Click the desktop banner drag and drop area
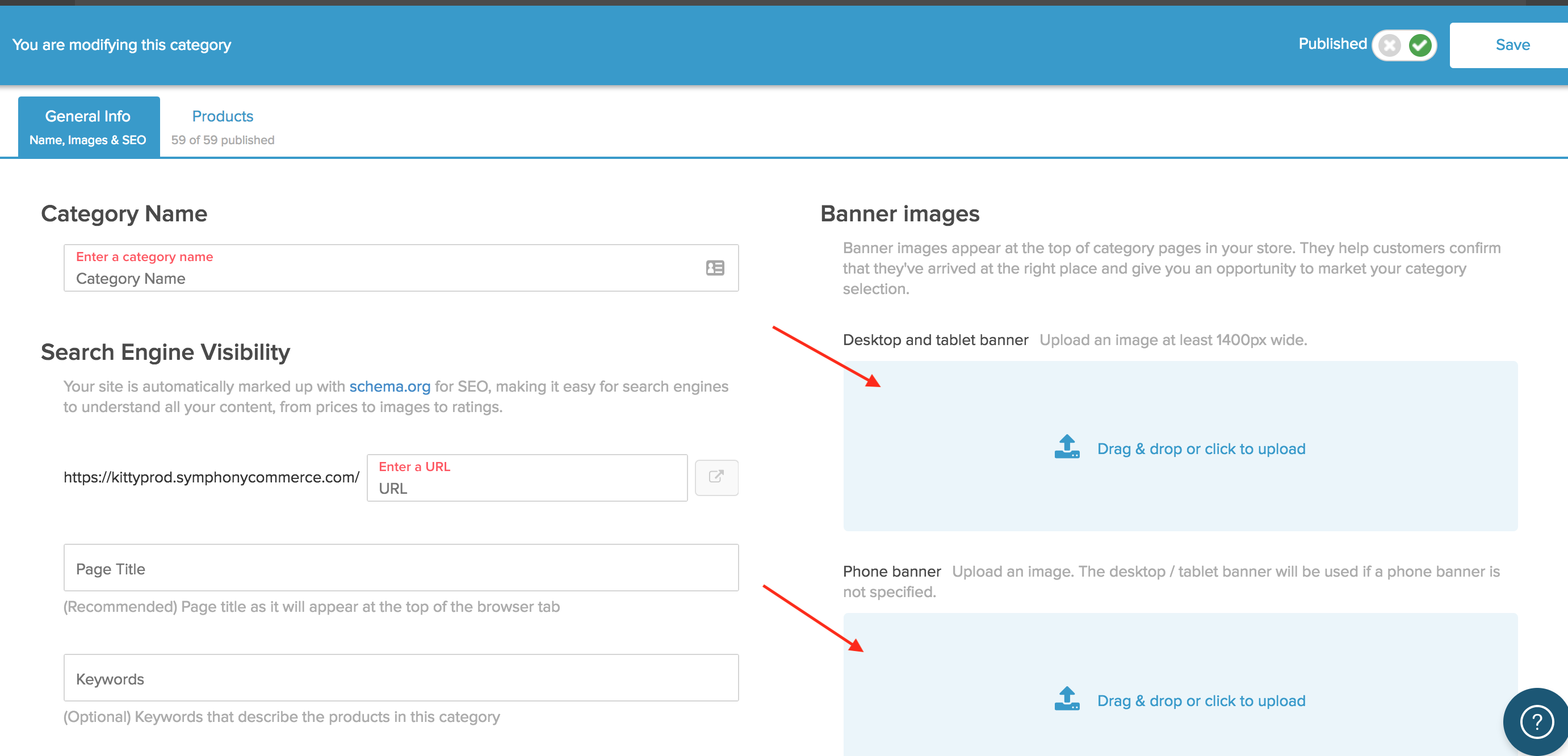The height and width of the screenshot is (756, 1568). coord(1180,447)
